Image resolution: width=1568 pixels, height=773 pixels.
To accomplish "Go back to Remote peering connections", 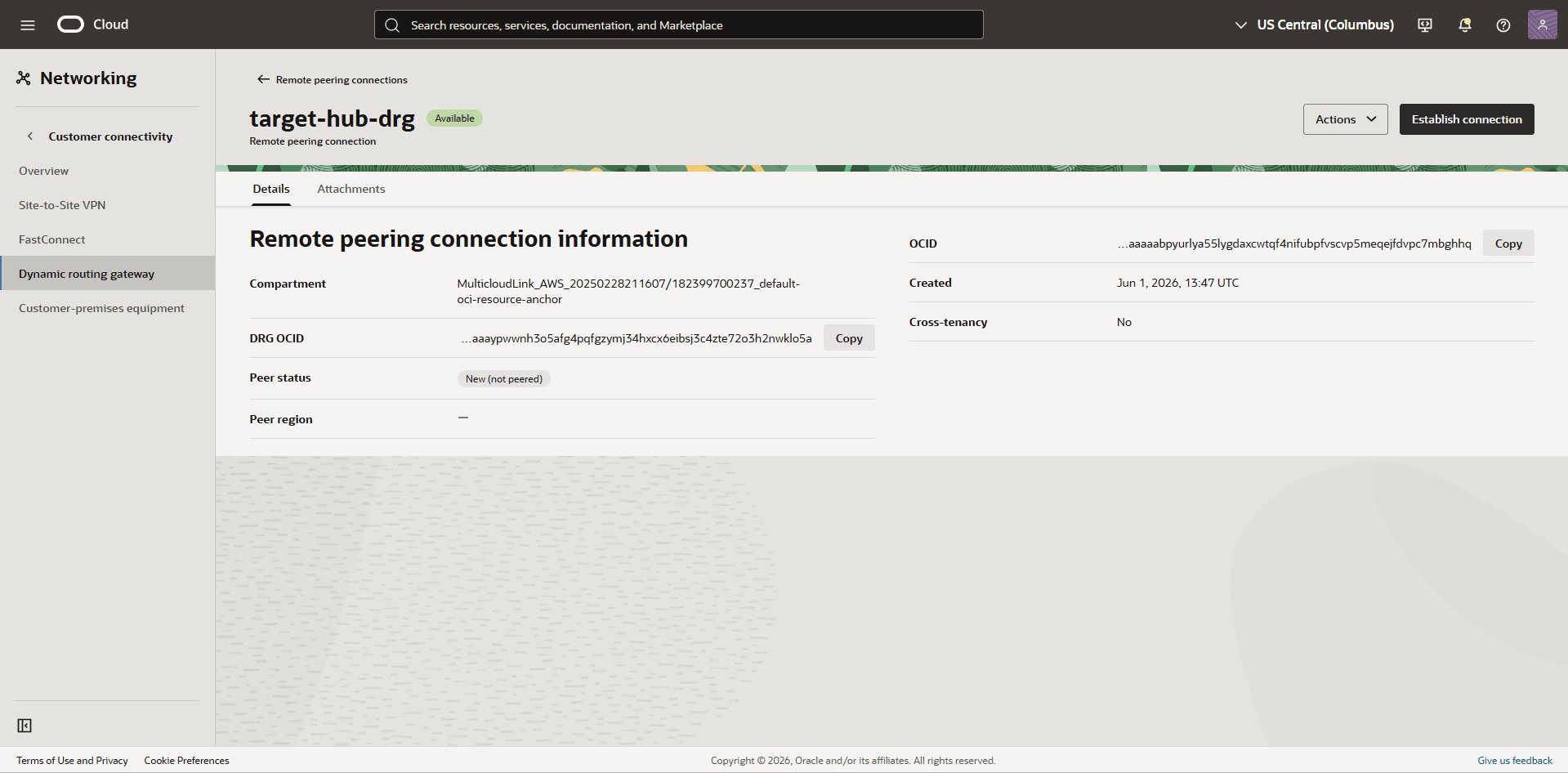I will tap(342, 79).
